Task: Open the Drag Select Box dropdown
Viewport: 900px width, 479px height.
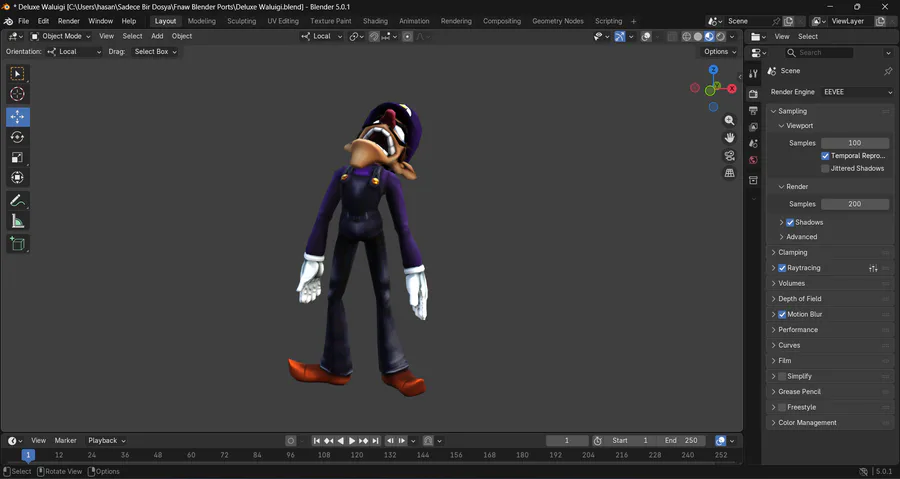Action: pos(155,52)
